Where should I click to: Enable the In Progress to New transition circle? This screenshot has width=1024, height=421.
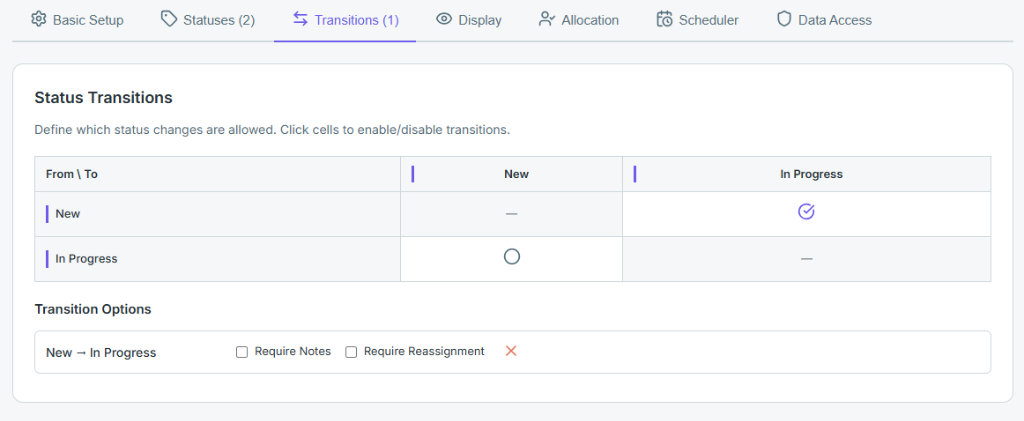point(511,257)
